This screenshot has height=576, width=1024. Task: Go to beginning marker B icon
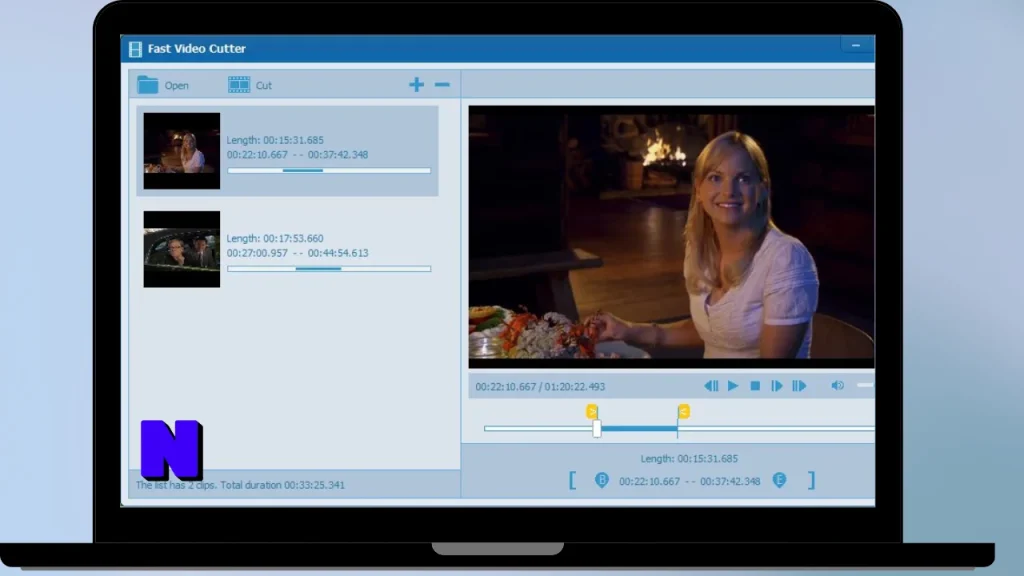coord(601,480)
